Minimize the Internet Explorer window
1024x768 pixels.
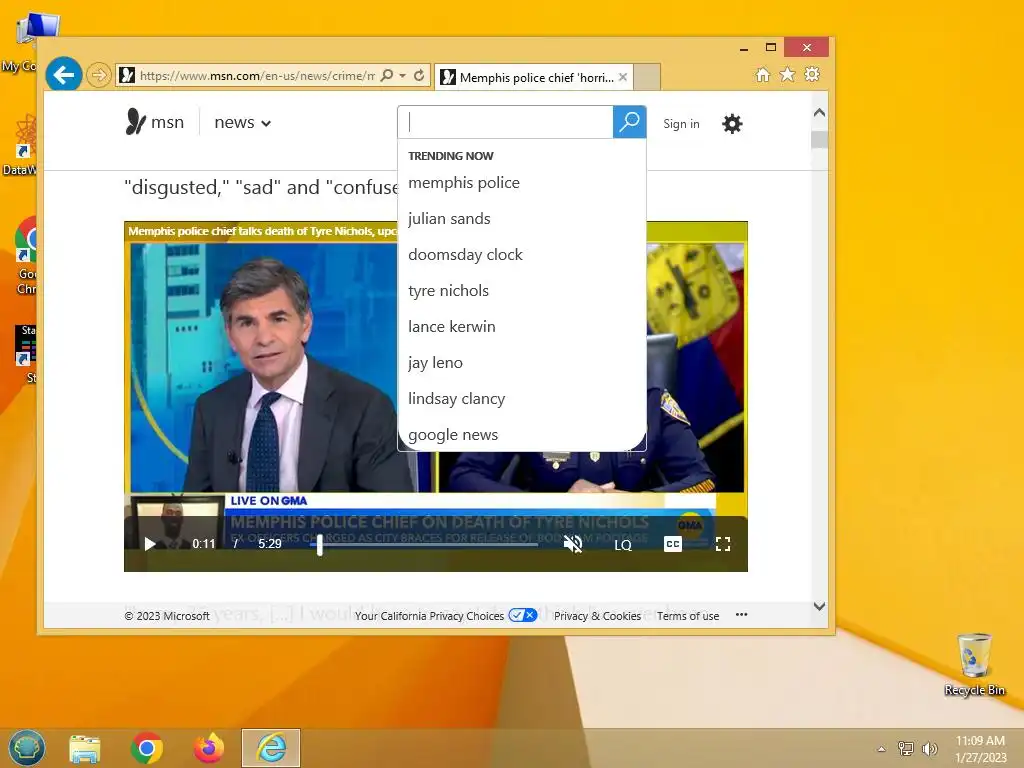[x=744, y=48]
